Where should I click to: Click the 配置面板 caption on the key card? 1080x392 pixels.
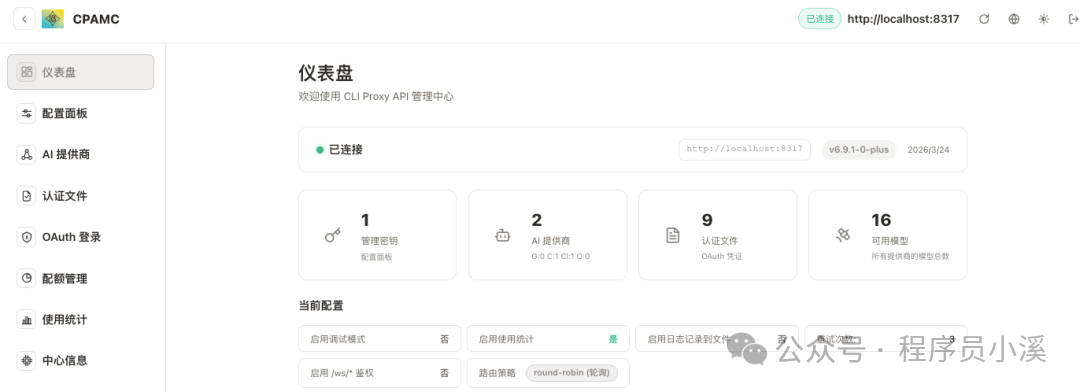click(376, 256)
